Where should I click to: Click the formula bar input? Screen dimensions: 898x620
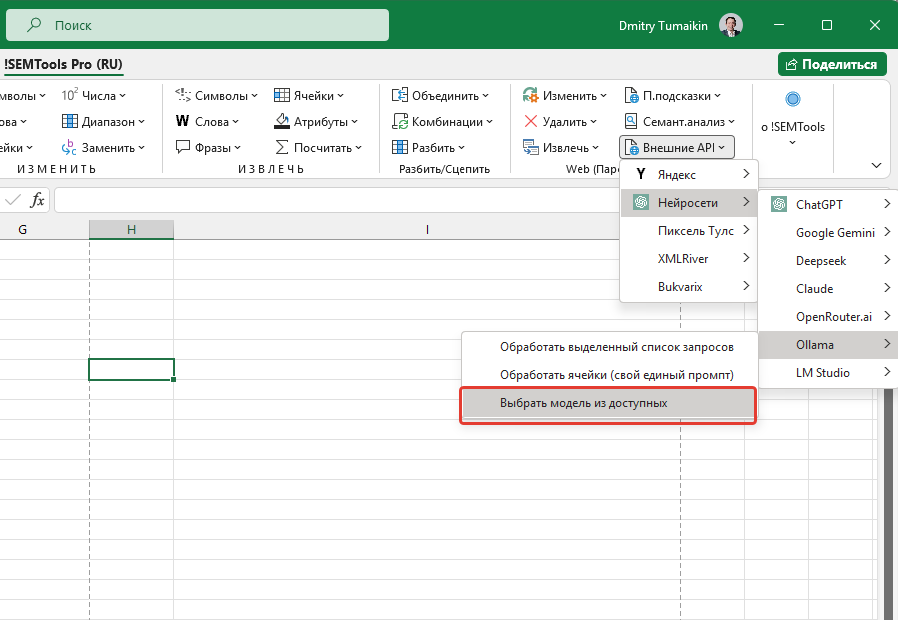click(338, 200)
